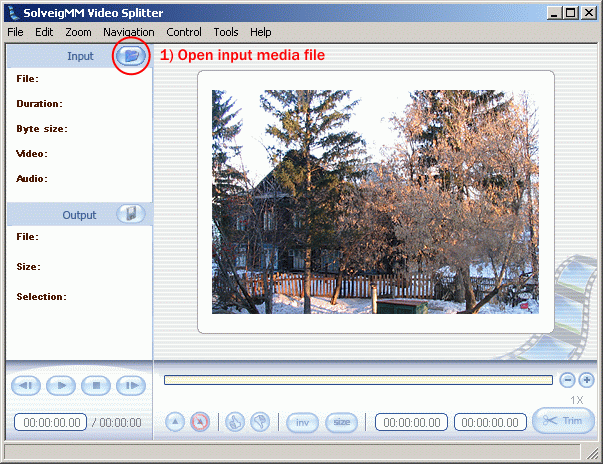Close the Video Splitter window
Viewport: 603px width, 464px height.
(589, 13)
